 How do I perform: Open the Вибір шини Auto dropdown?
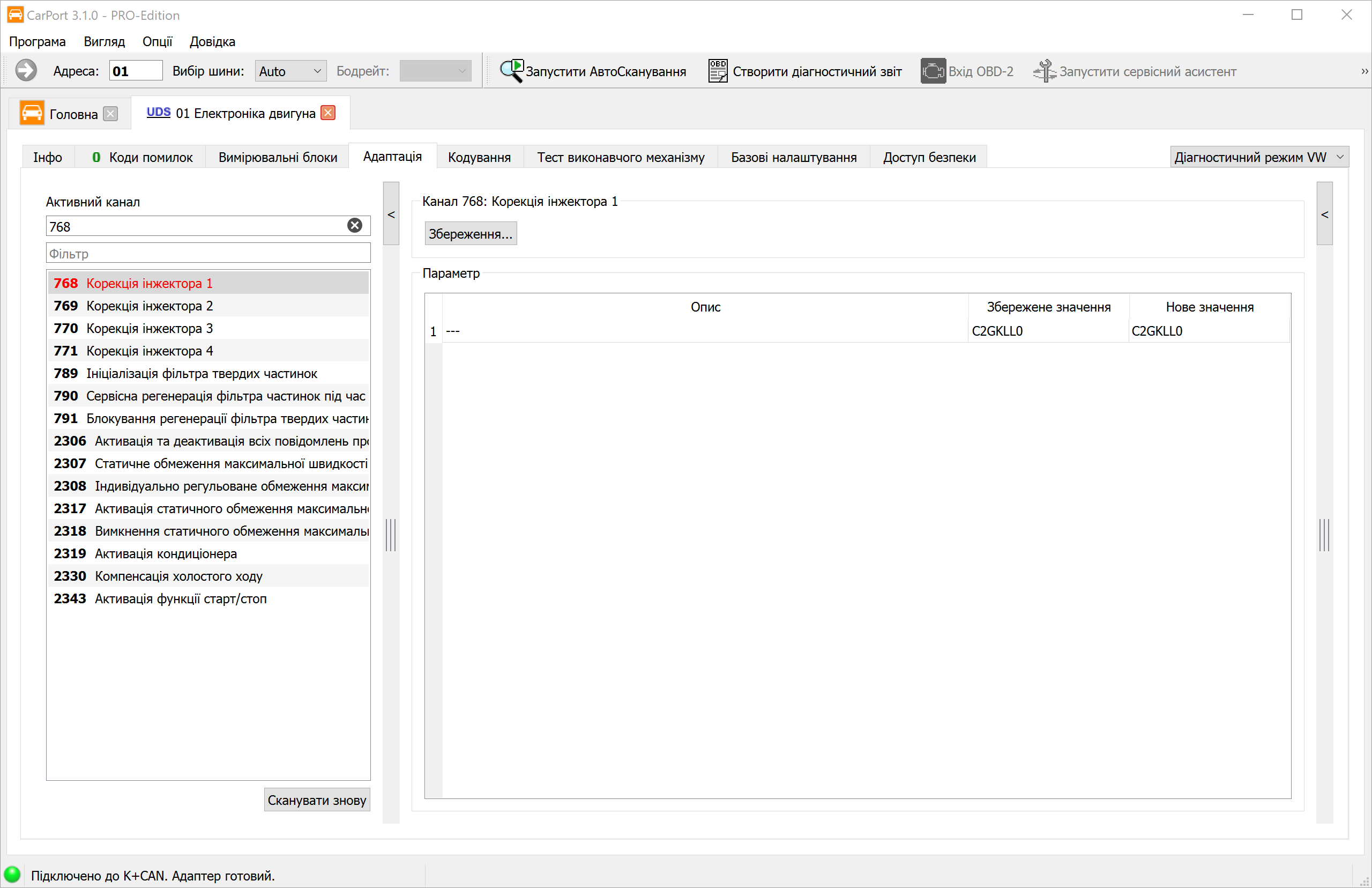coord(290,71)
